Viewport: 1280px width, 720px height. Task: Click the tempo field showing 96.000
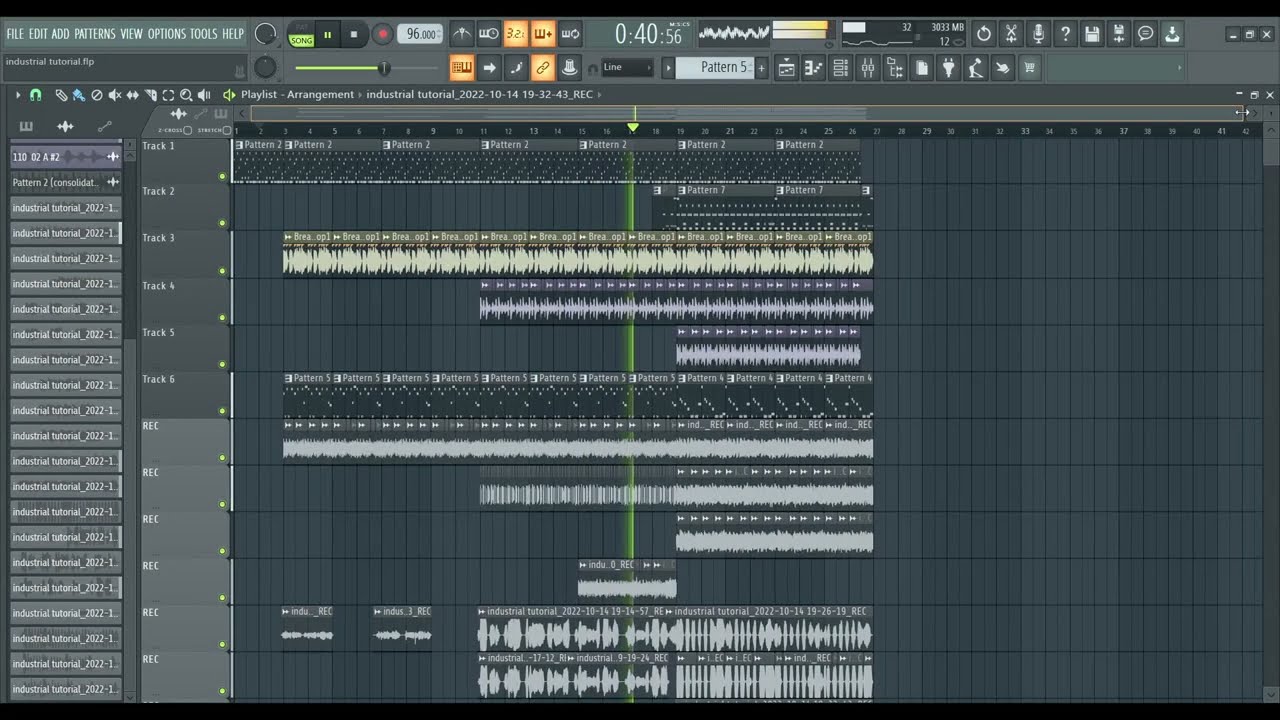pos(420,35)
